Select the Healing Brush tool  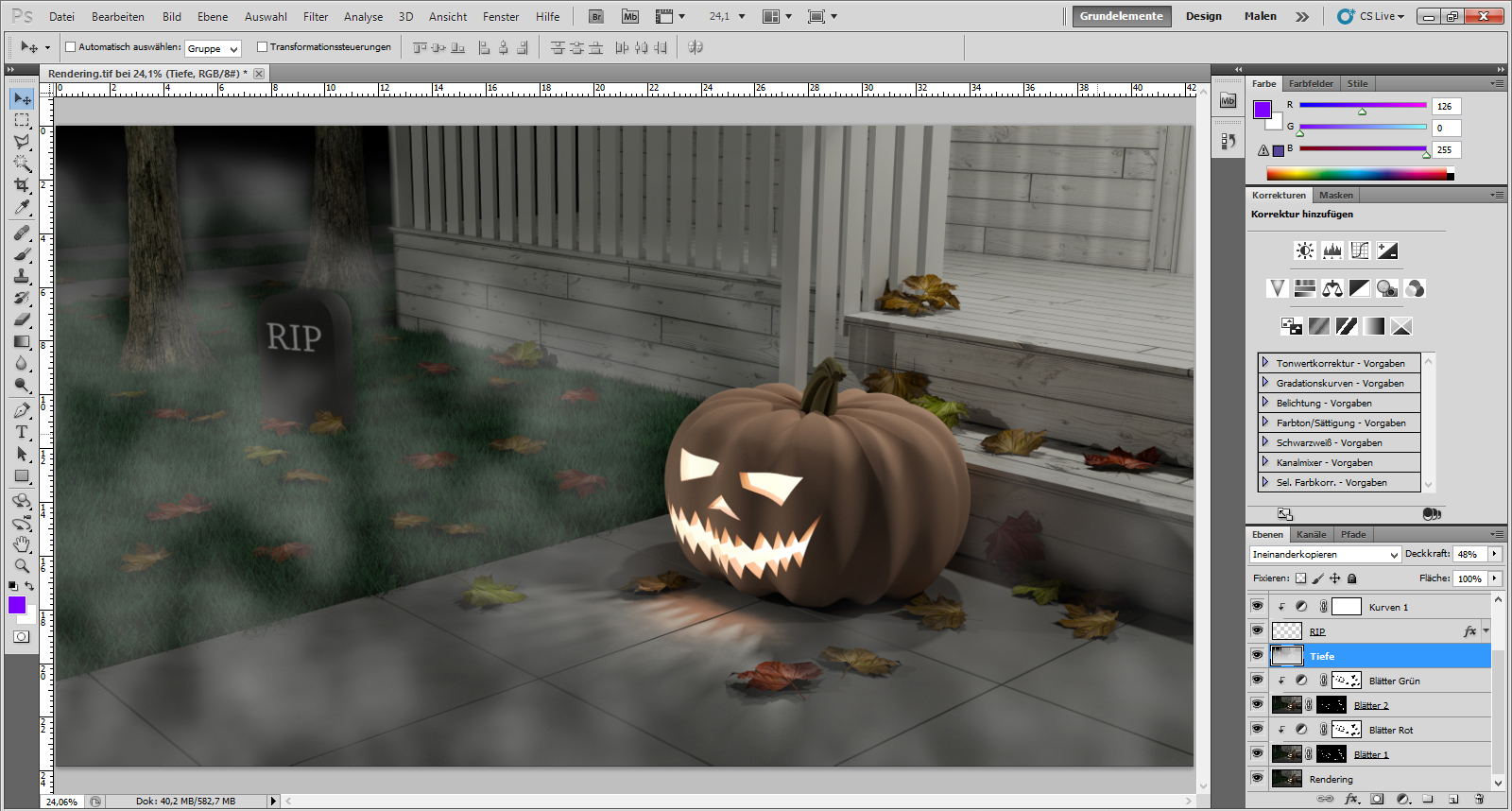tap(22, 233)
